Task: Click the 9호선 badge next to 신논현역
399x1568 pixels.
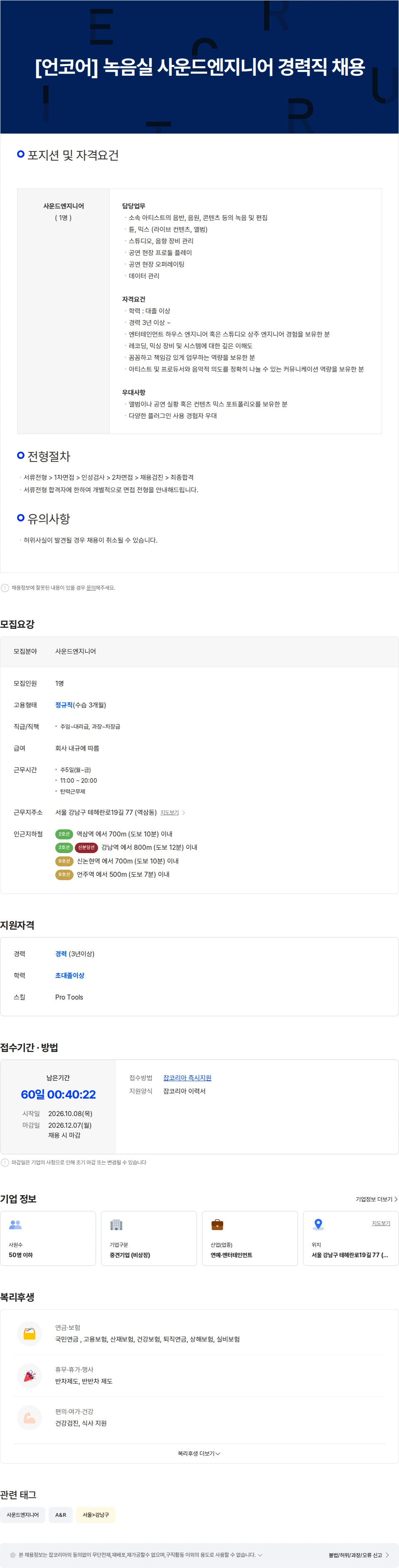Action: click(64, 861)
